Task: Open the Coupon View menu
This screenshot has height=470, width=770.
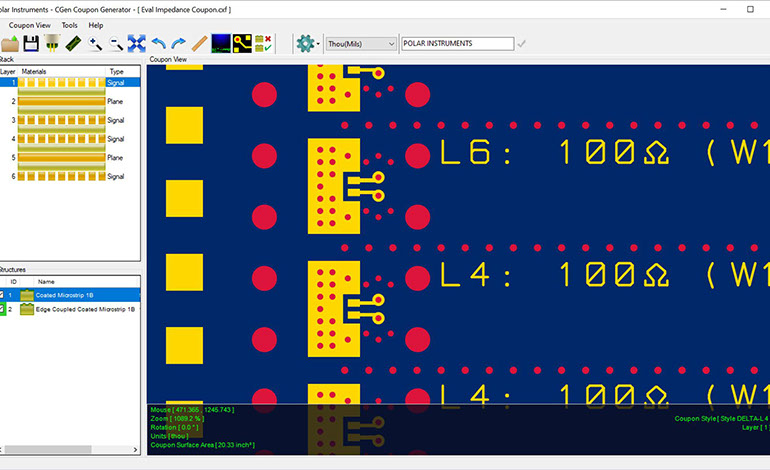Action: [x=29, y=25]
